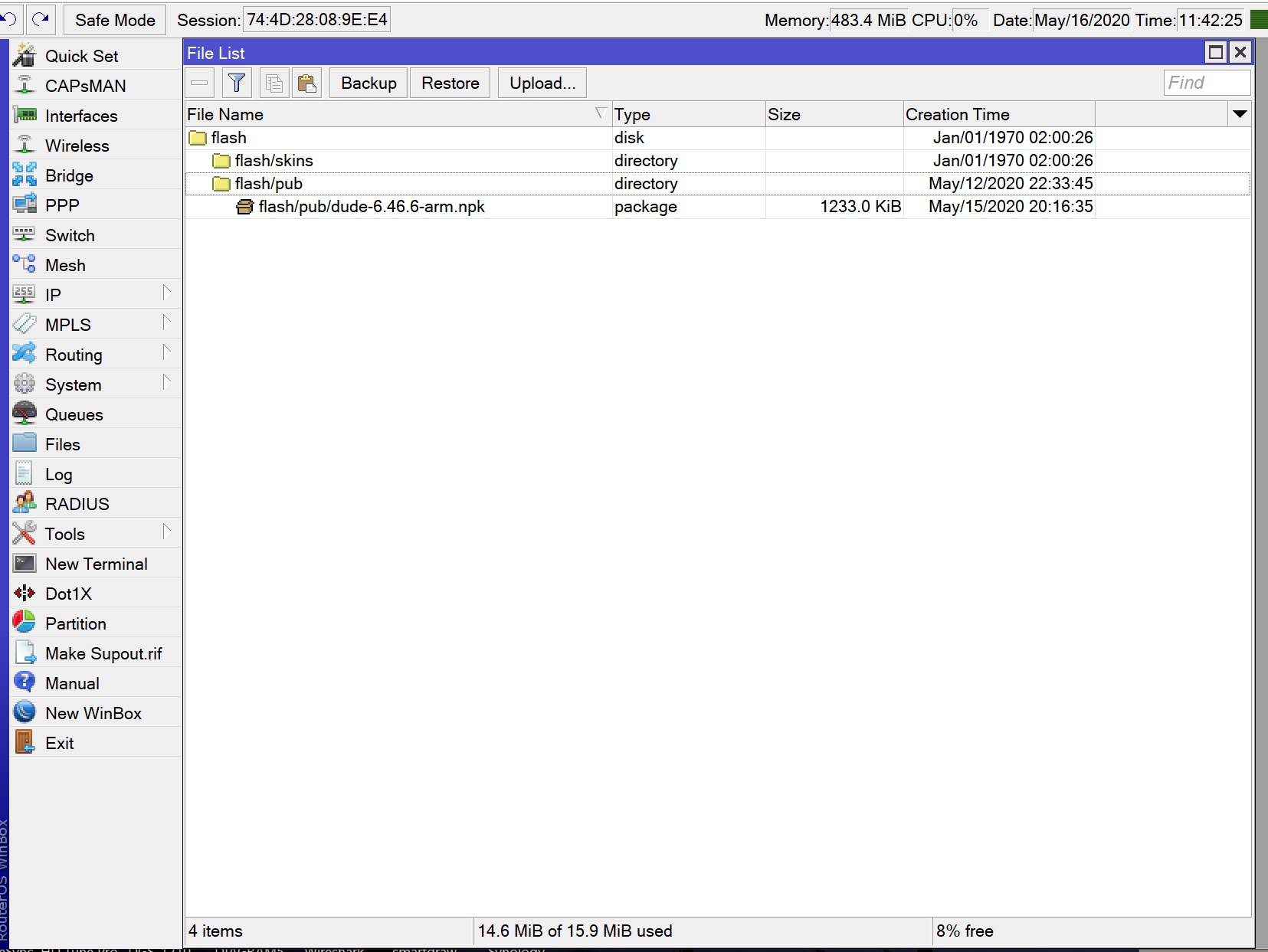This screenshot has width=1268, height=952.
Task: Click the Remove (minus) toolbar button
Action: point(199,83)
